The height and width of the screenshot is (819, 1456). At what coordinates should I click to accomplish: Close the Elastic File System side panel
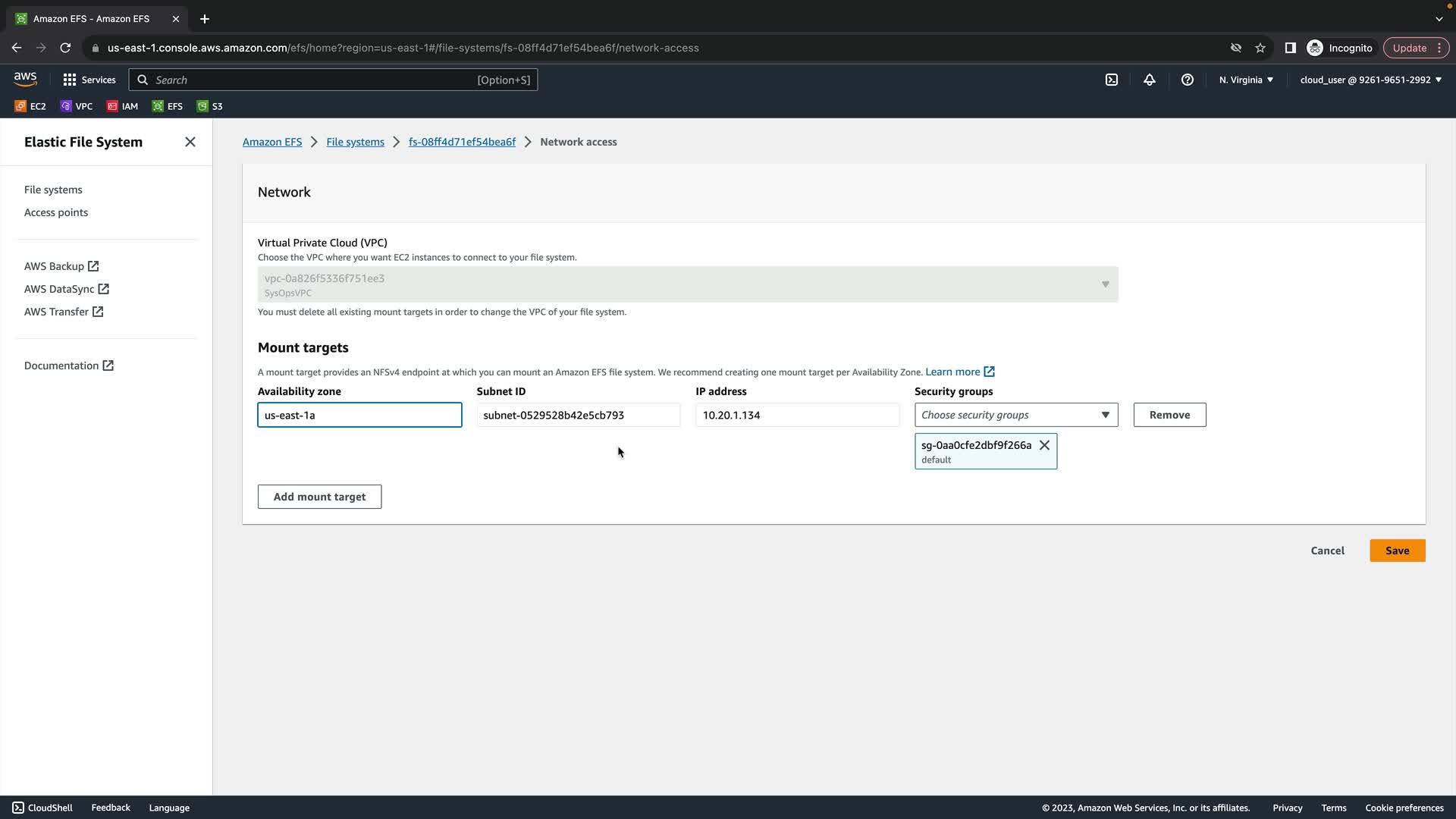click(190, 142)
